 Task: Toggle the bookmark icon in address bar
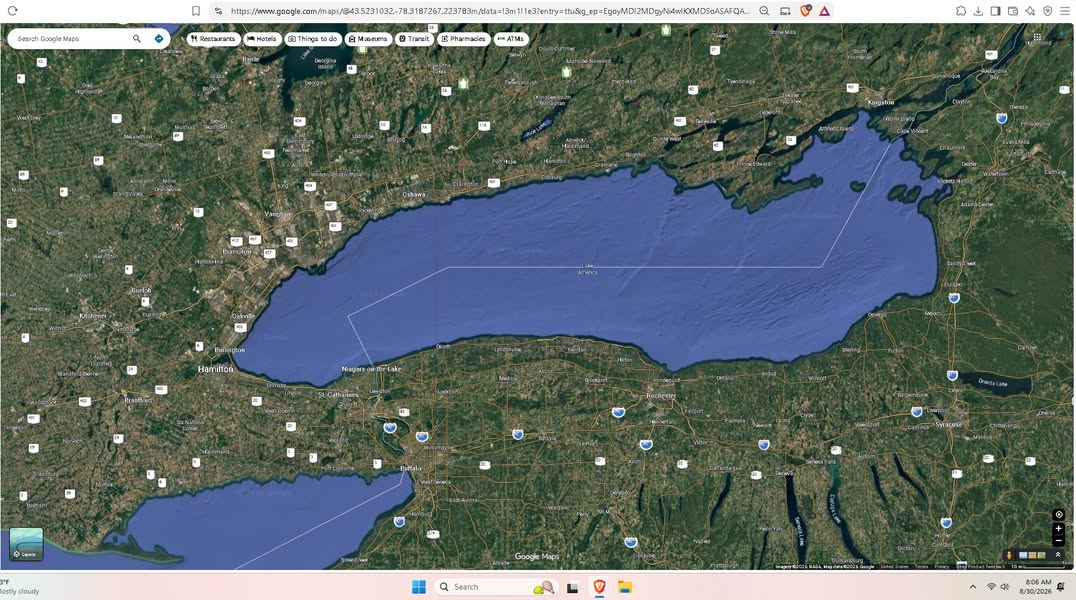(196, 11)
